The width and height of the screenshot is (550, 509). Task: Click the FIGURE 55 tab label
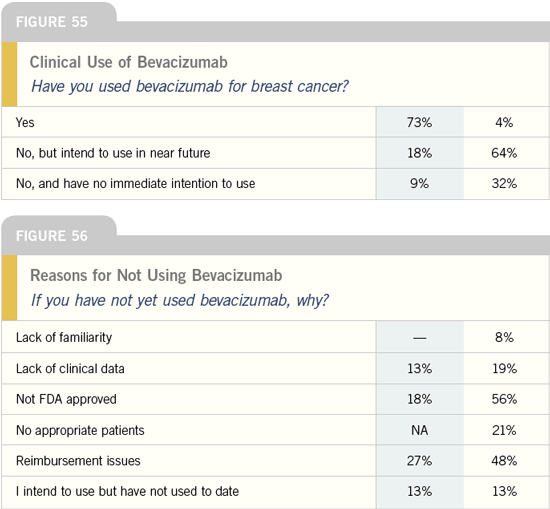click(52, 22)
